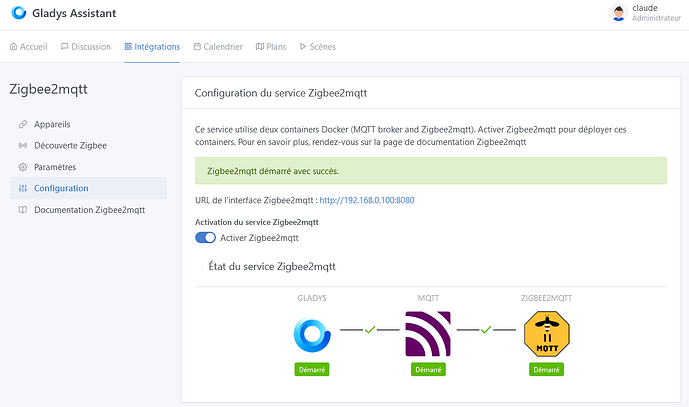Screen dimensions: 689x407
Task: Open the Zigbee2mqtt interface URL link
Action: [366, 201]
